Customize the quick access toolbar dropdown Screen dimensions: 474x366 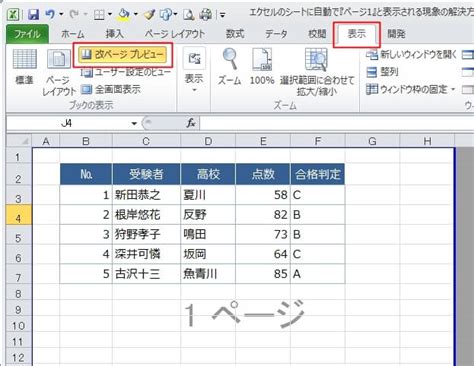pos(222,15)
